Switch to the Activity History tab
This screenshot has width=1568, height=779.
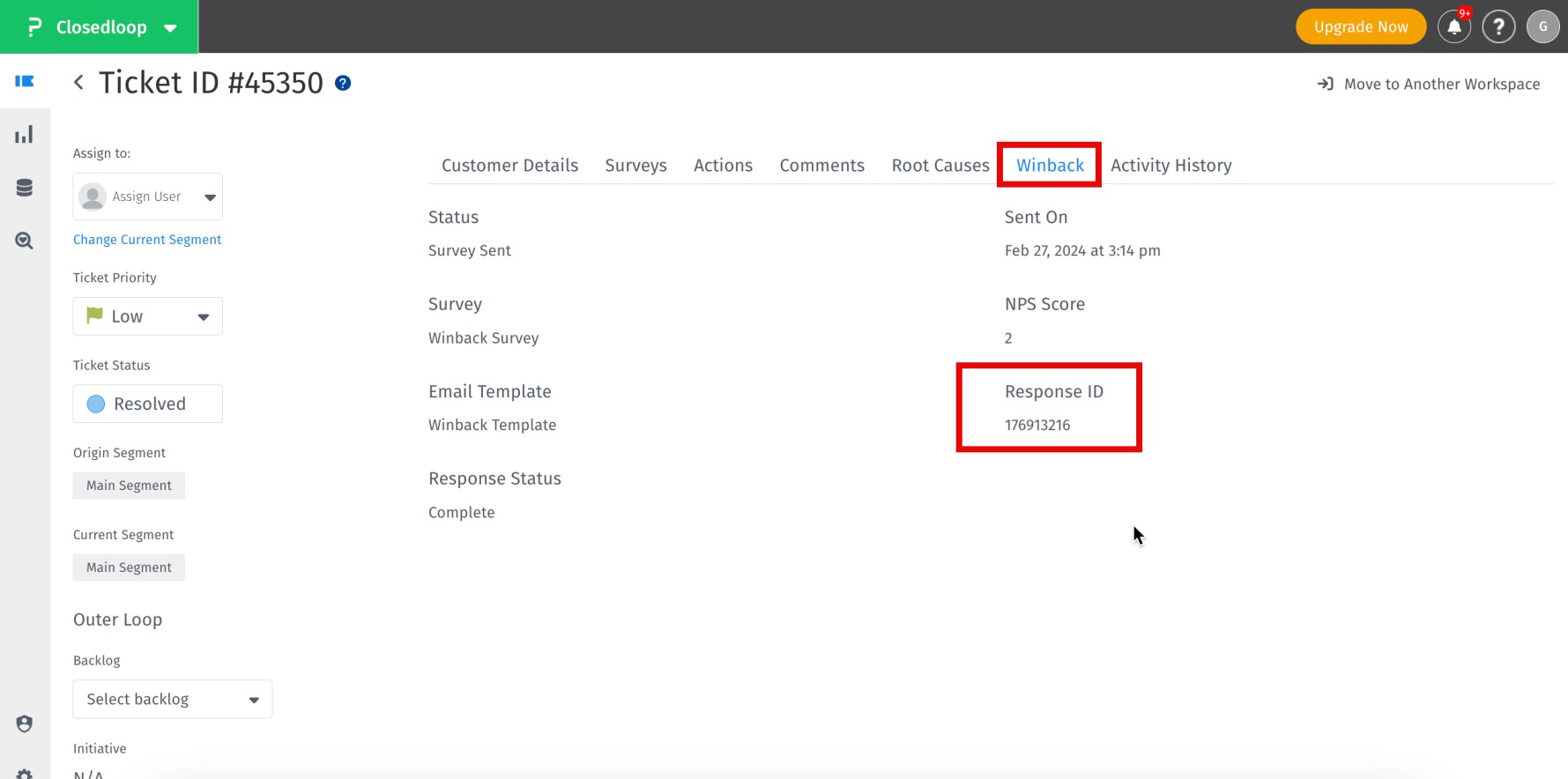[1170, 166]
